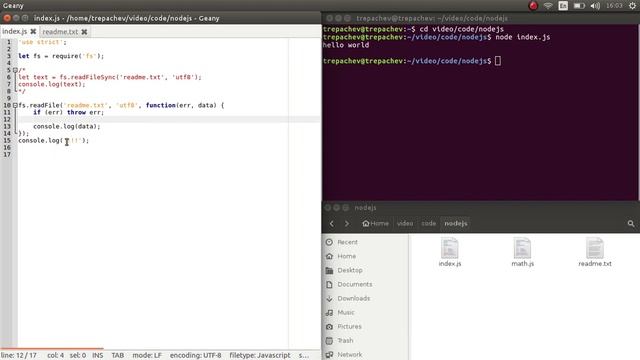
Task: Open the battery indicator menu
Action: (579, 6)
